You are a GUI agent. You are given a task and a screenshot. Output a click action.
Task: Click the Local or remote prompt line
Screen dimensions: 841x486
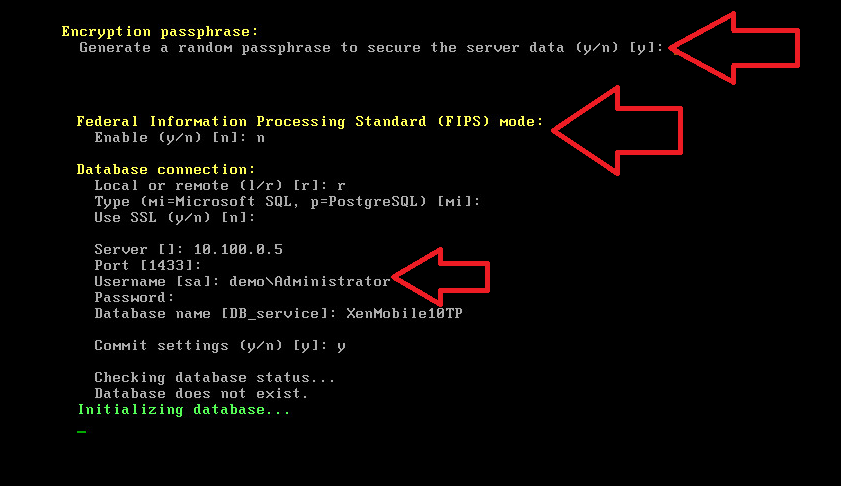tap(220, 186)
